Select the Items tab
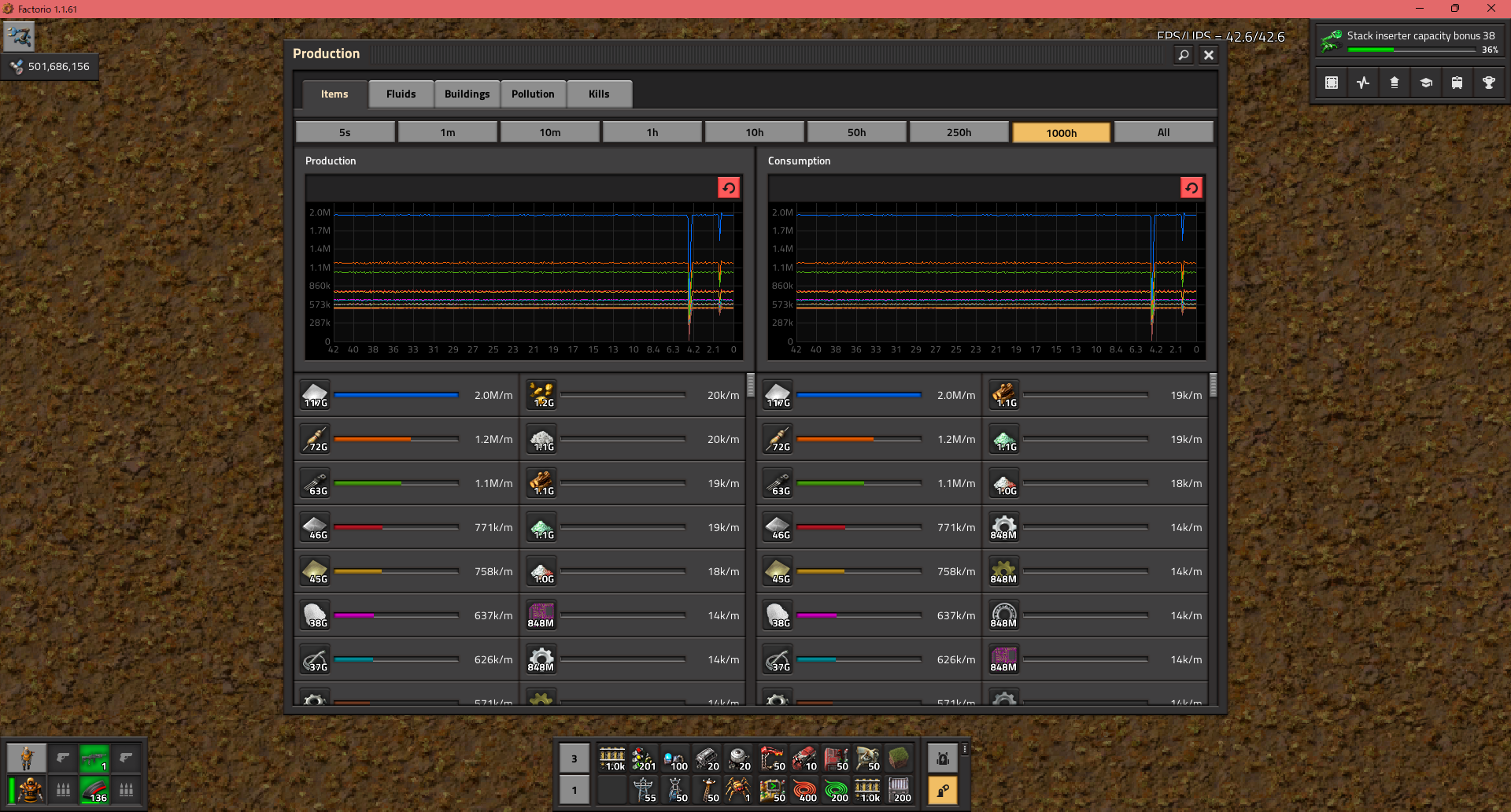Screen dimensions: 1511x812 tap(334, 94)
